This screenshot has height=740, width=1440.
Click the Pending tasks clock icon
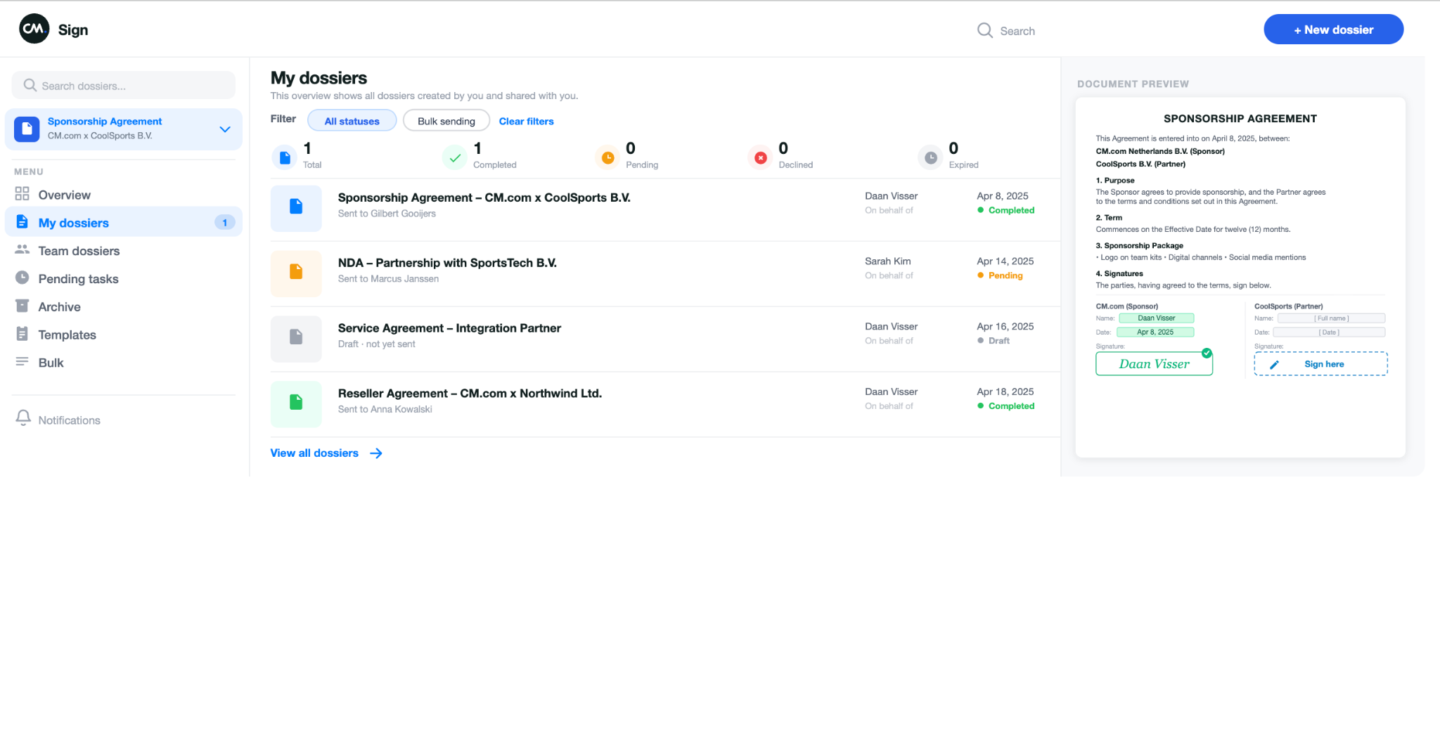[22, 278]
